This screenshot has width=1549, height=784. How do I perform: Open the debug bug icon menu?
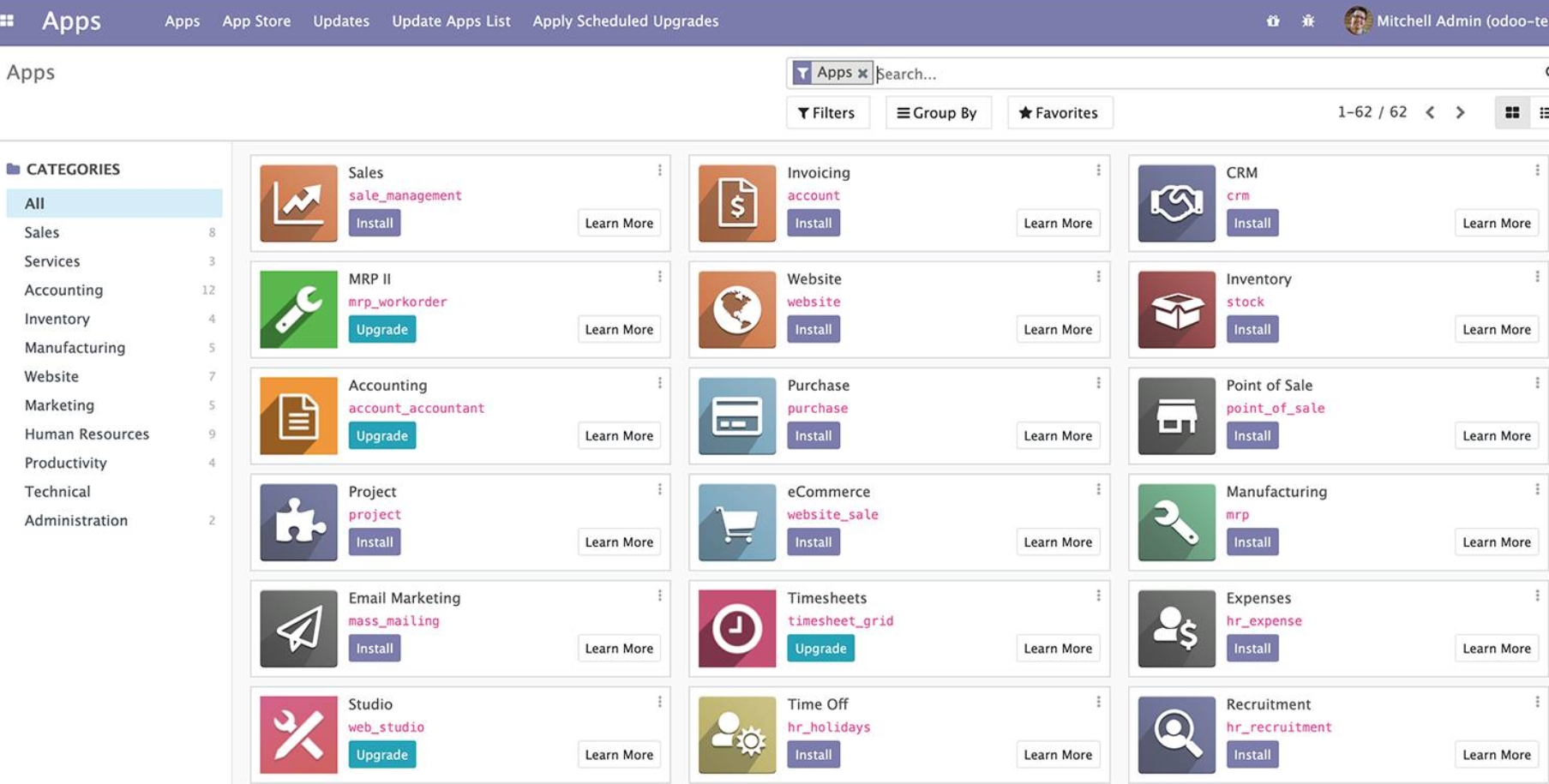point(1308,21)
